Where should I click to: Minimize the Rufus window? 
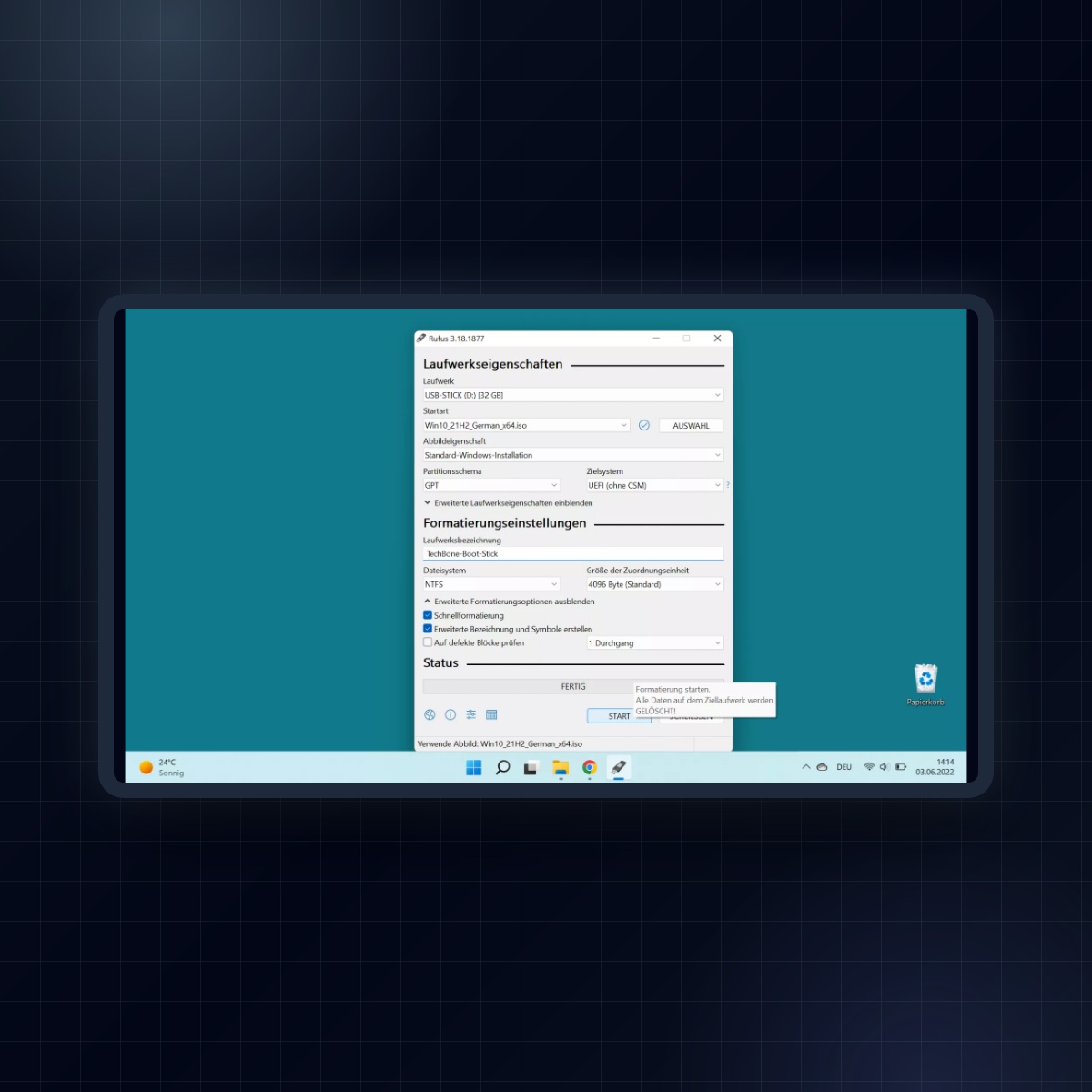click(656, 339)
